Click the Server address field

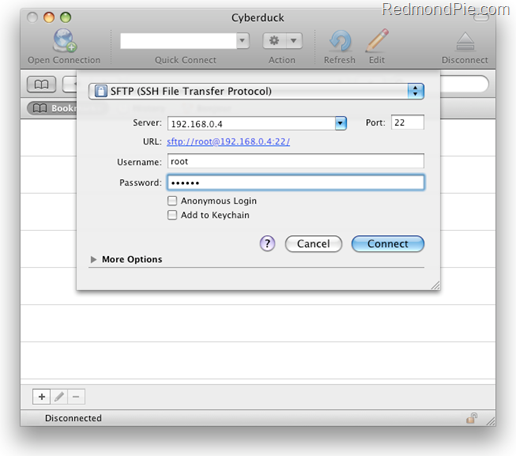(x=251, y=124)
